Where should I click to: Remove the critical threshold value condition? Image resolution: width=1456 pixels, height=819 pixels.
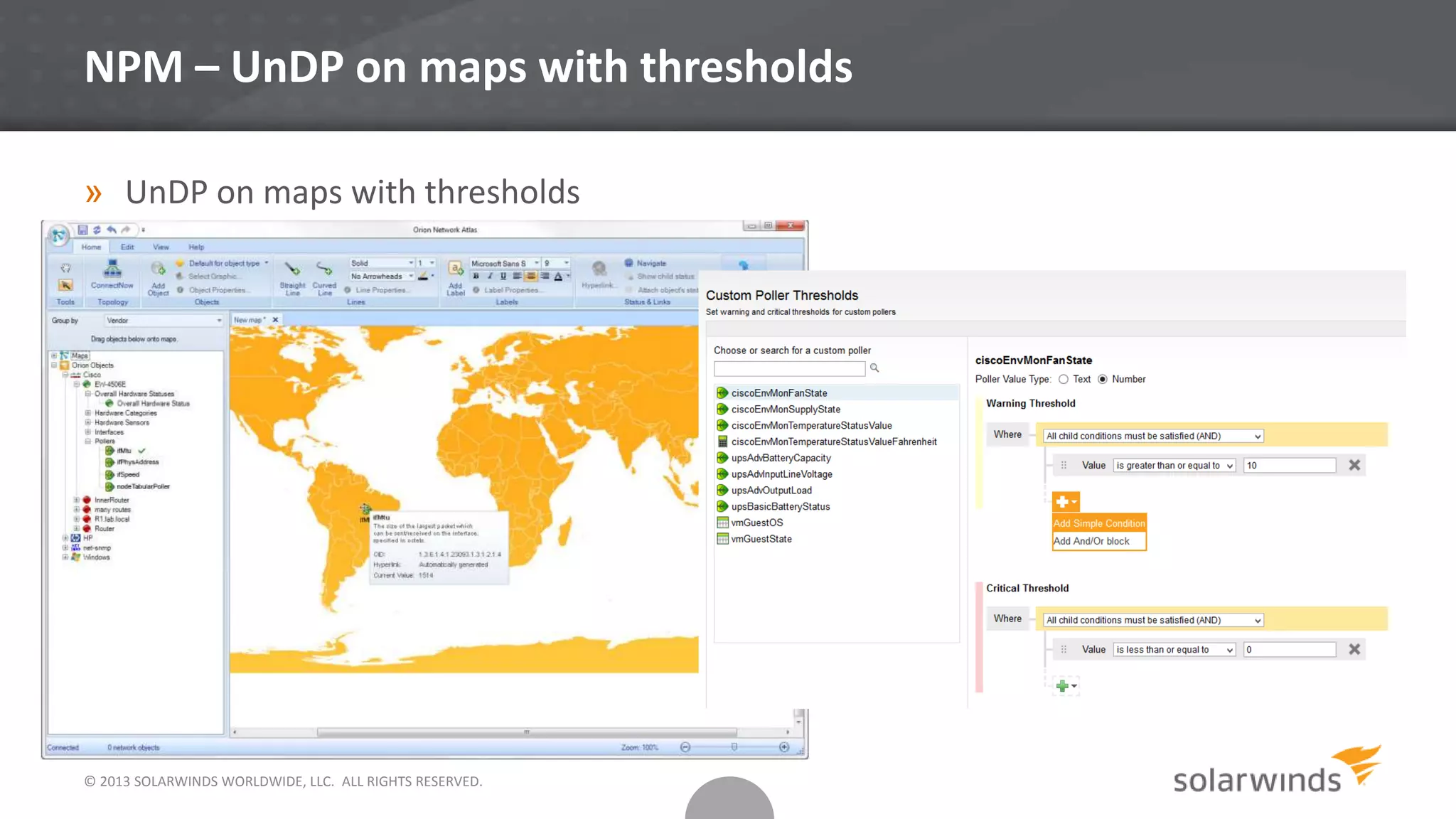click(x=1354, y=649)
